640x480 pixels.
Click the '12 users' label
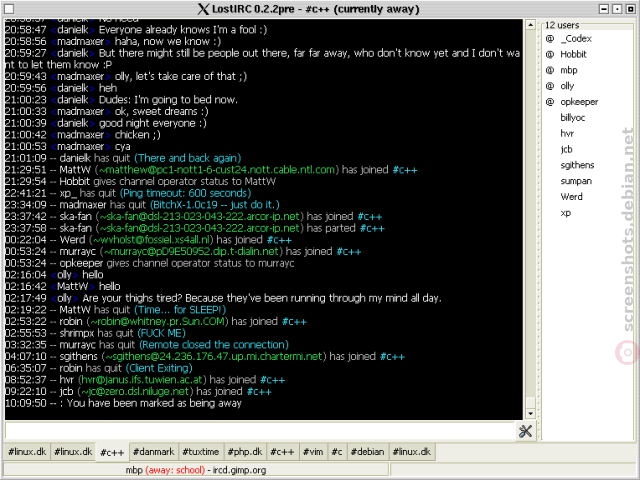562,25
